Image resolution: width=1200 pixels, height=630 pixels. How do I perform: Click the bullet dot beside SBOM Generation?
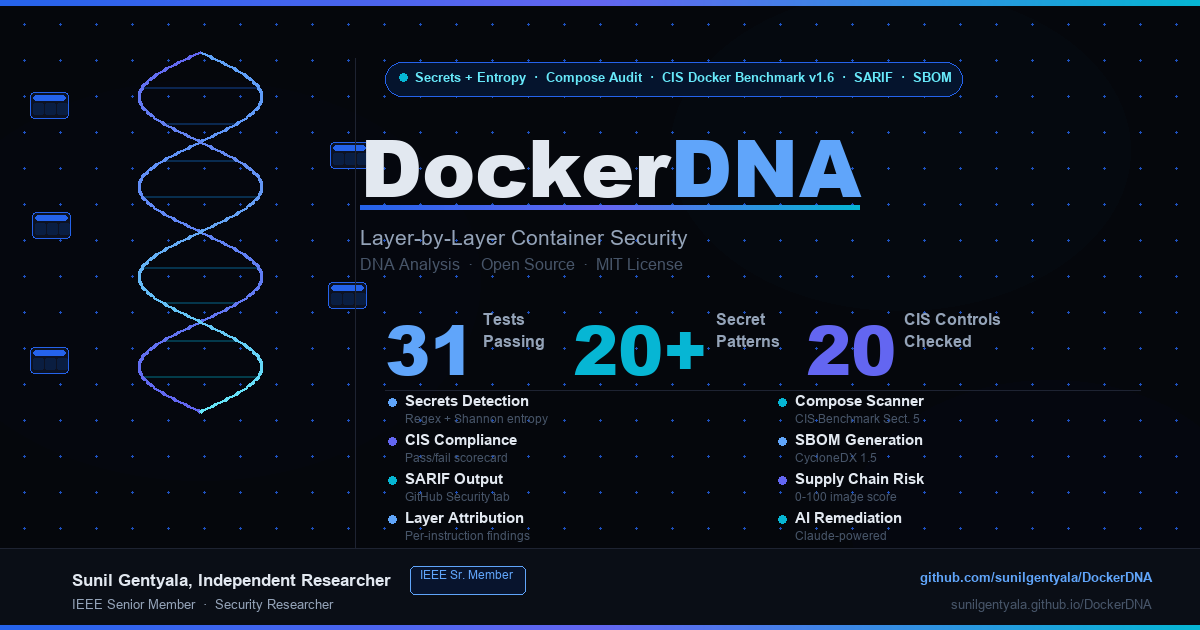coord(782,441)
